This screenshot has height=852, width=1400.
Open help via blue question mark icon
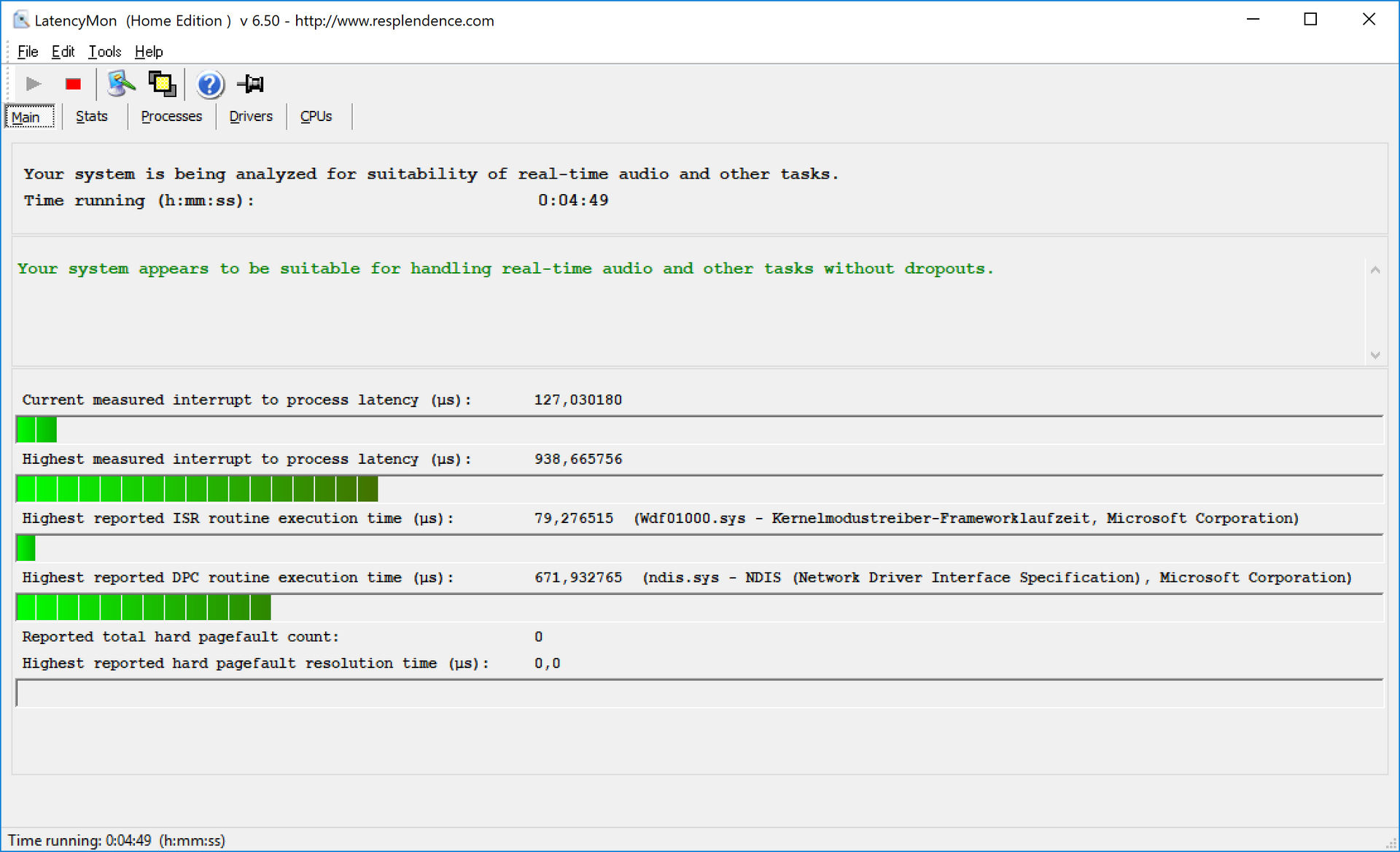[209, 85]
